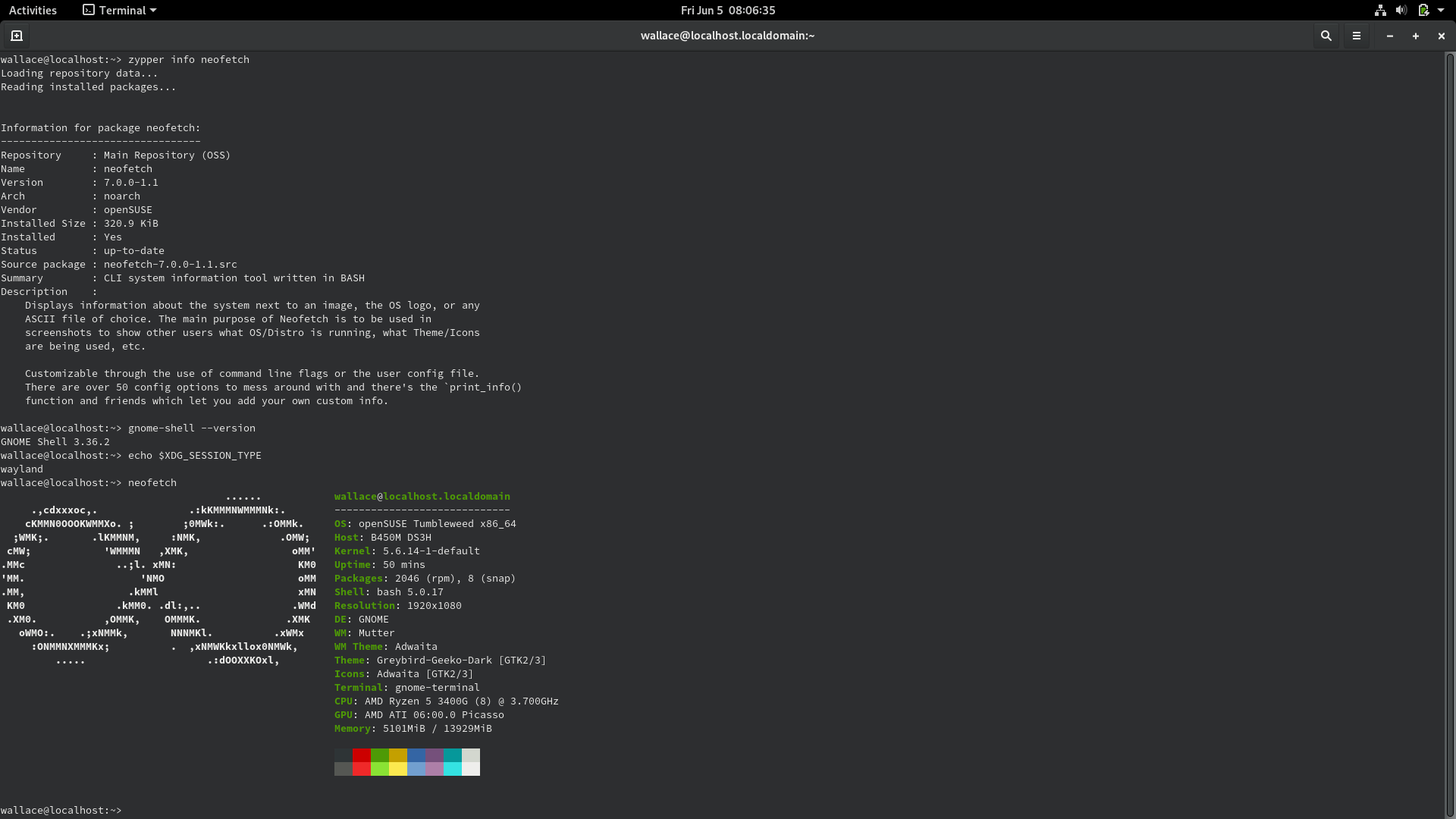Open the Terminal menu in the top bar
1456x819 pixels.
pos(119,10)
